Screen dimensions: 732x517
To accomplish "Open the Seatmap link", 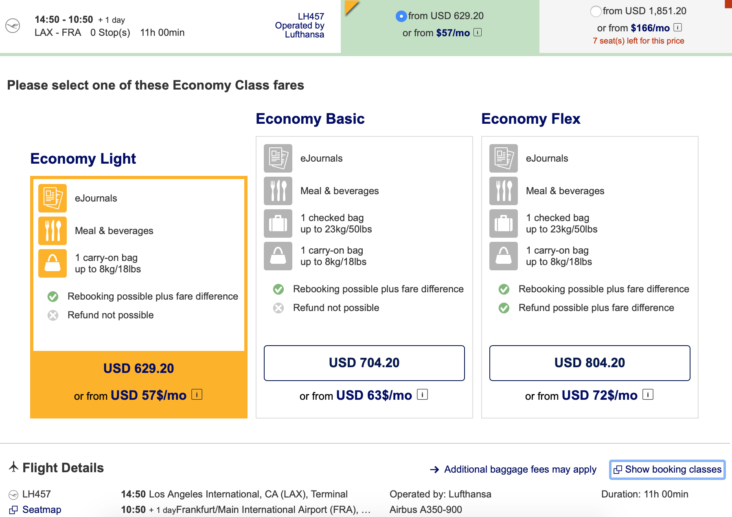I will (35, 510).
